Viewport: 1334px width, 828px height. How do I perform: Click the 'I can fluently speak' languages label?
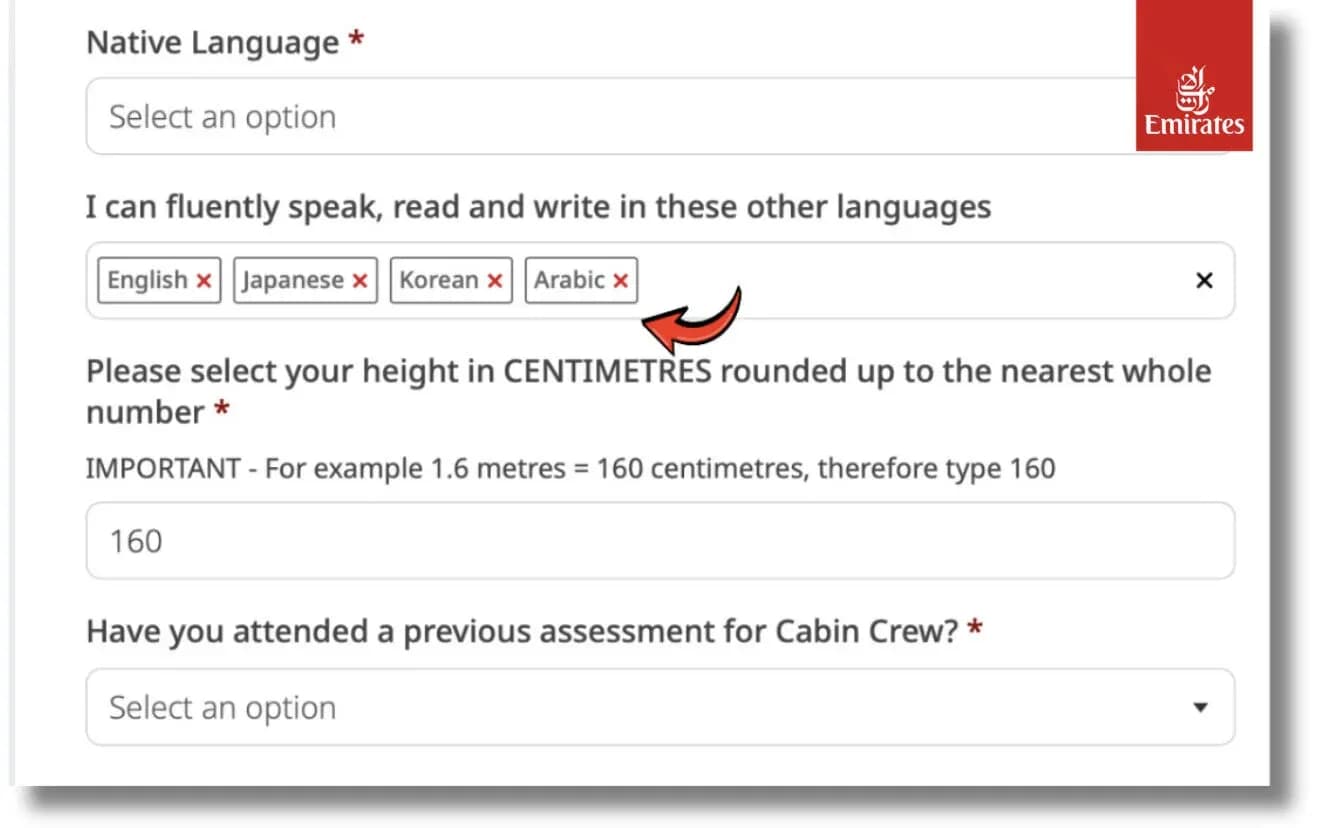[538, 207]
